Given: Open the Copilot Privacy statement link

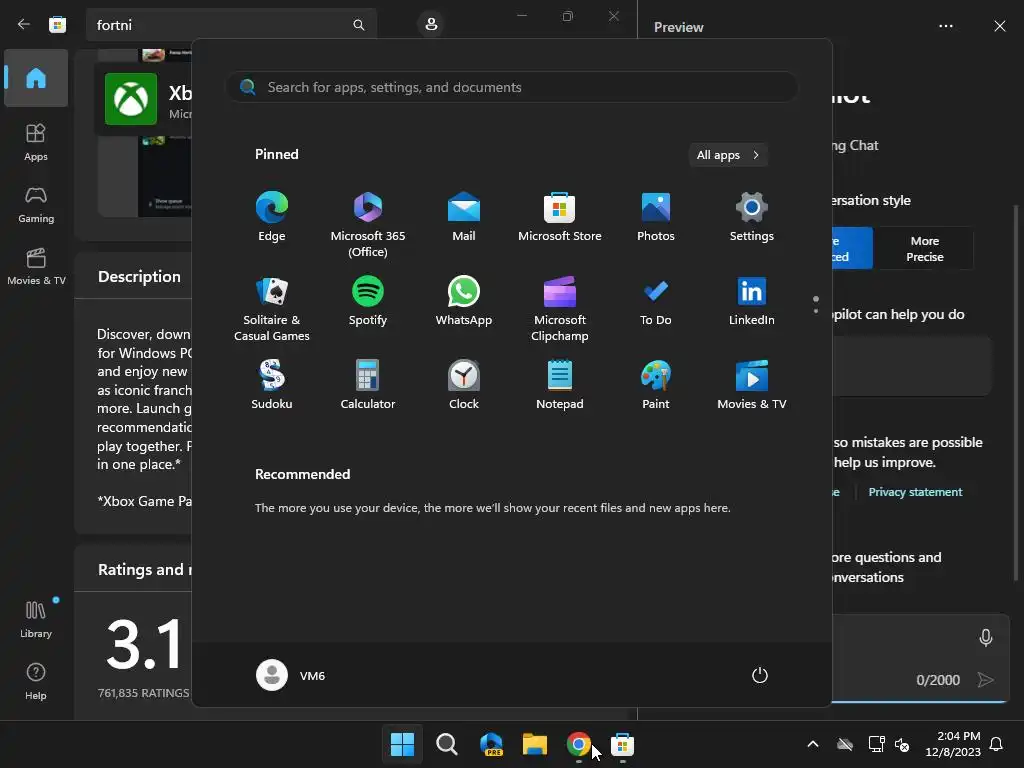Looking at the screenshot, I should [x=915, y=492].
